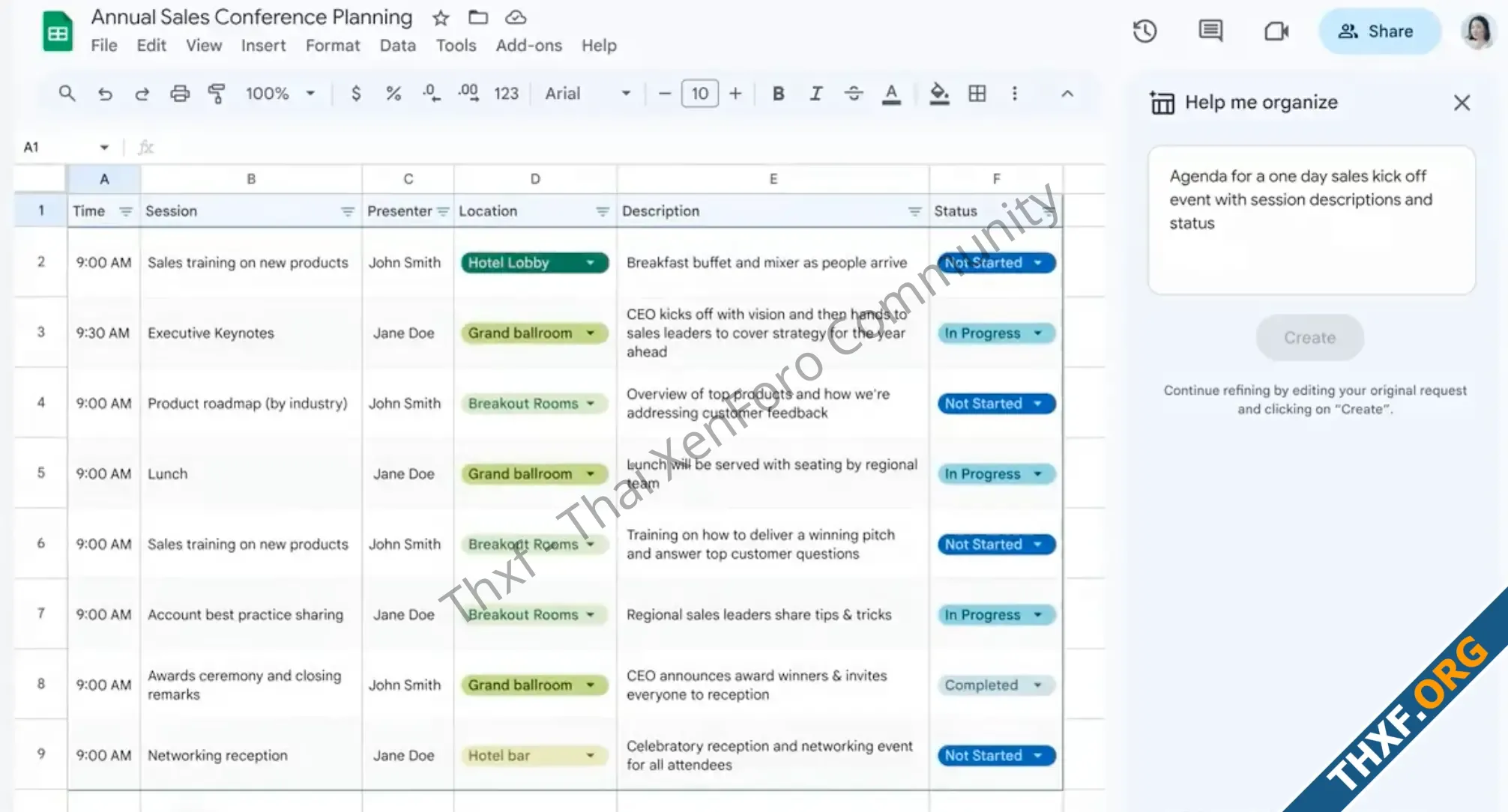This screenshot has height=812, width=1508.
Task: Open the Tools menu
Action: (x=456, y=46)
